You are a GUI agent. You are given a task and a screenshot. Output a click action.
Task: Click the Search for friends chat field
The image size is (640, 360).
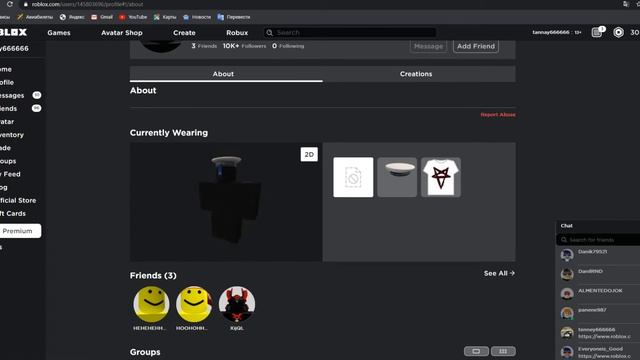[x=598, y=240]
